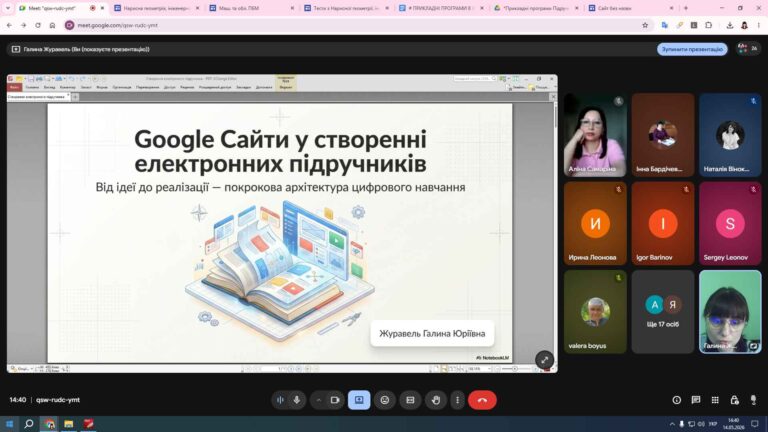The width and height of the screenshot is (768, 432).
Task: Click shared PDF editor vertical scrollbar
Action: point(555,232)
